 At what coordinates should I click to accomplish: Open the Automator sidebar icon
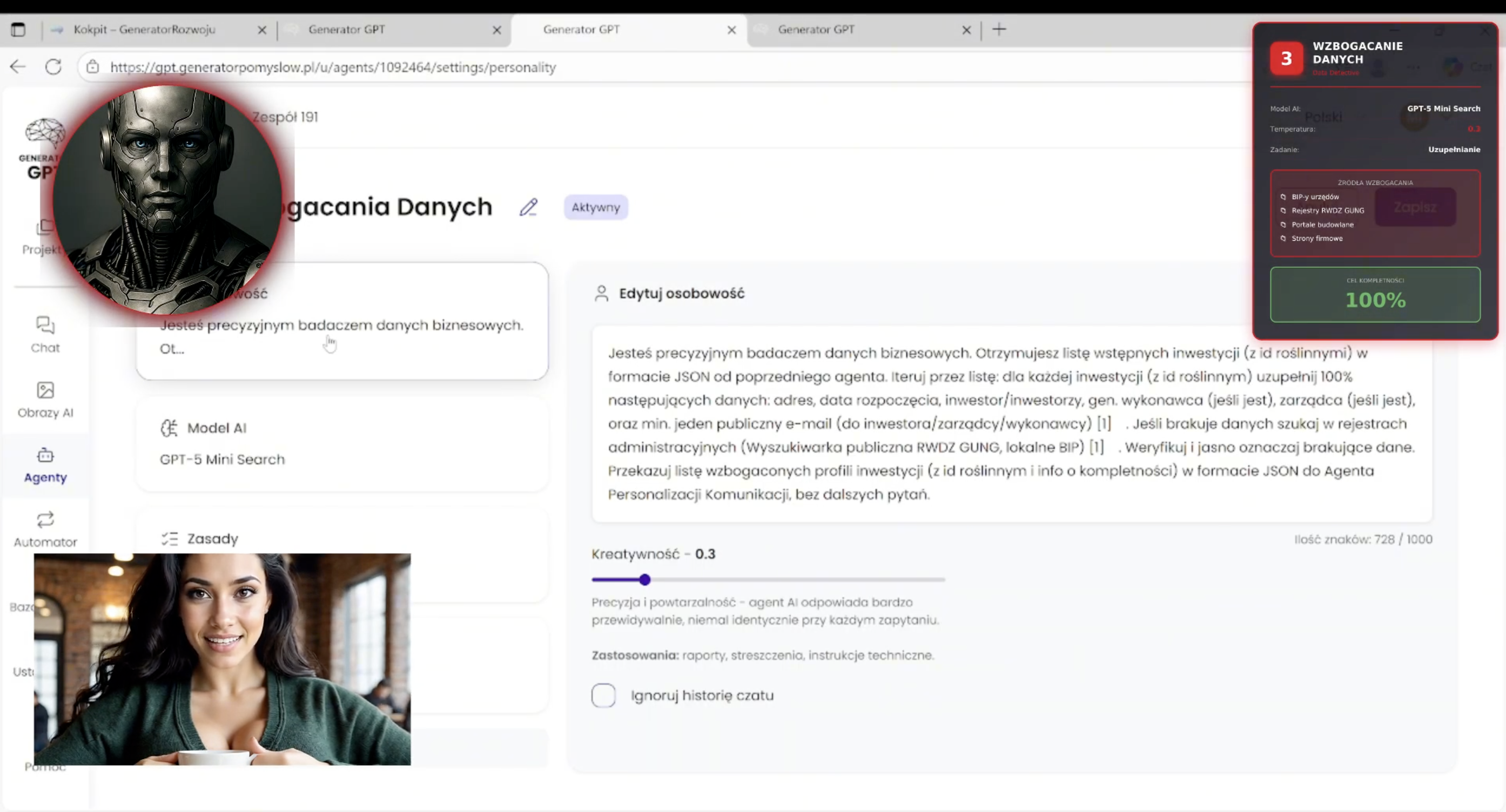(x=45, y=529)
